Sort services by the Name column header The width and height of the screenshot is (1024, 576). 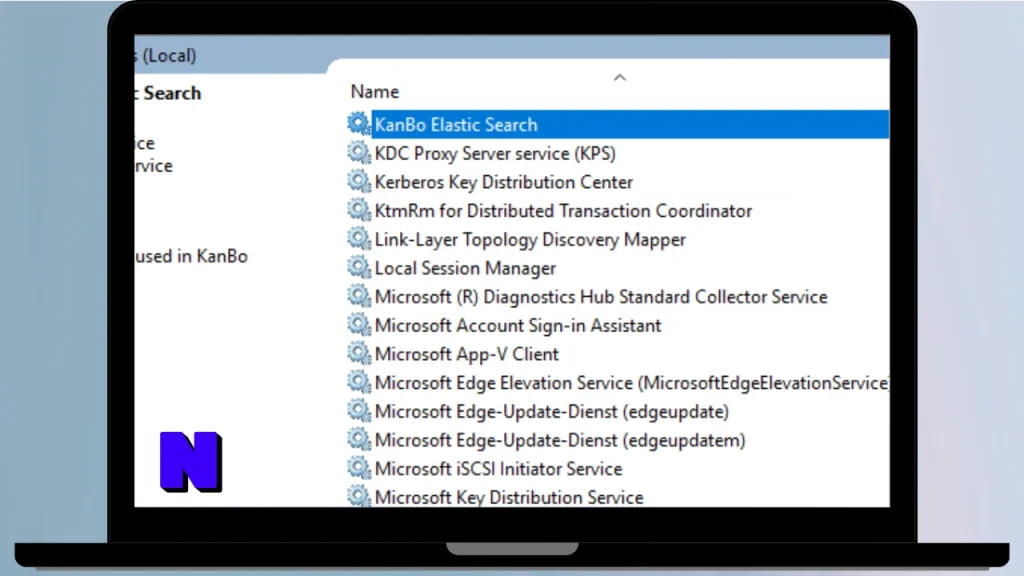click(374, 92)
